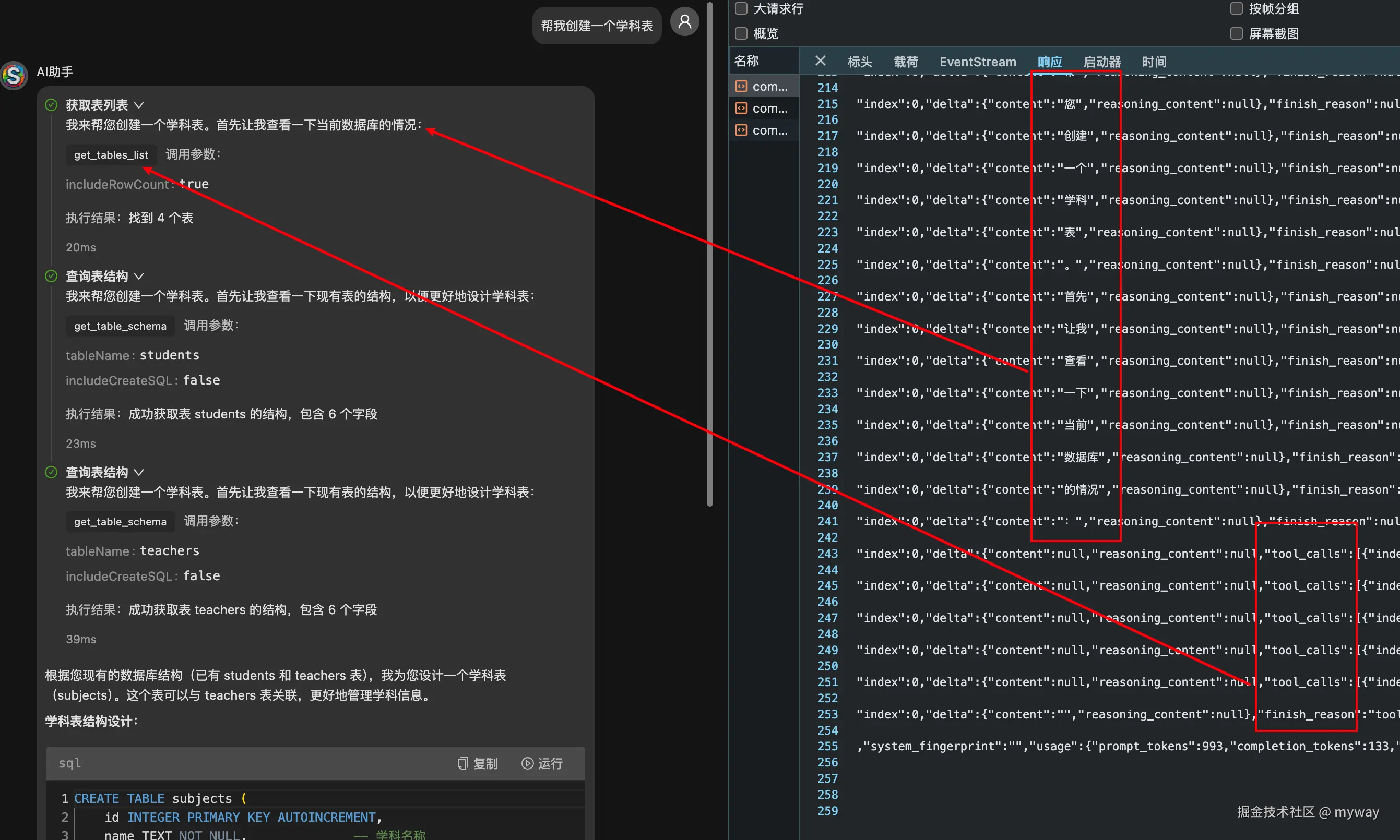Enable the 概览 checkbox

click(741, 33)
